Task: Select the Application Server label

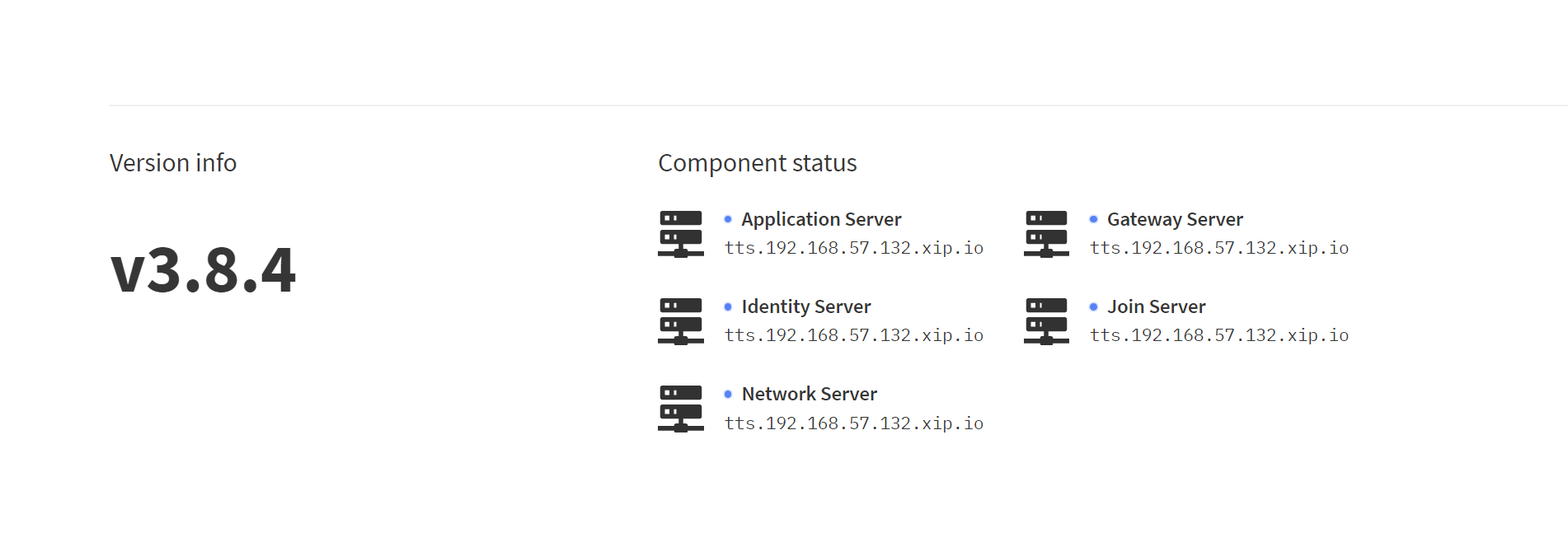Action: (821, 220)
